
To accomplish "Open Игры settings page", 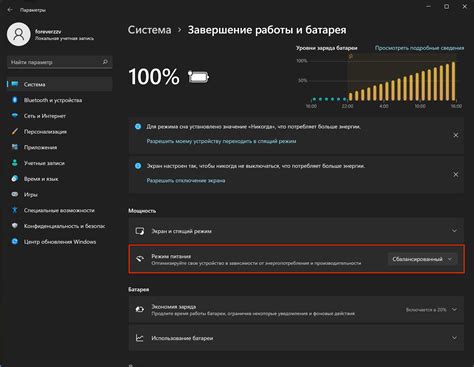I will (x=60, y=195).
